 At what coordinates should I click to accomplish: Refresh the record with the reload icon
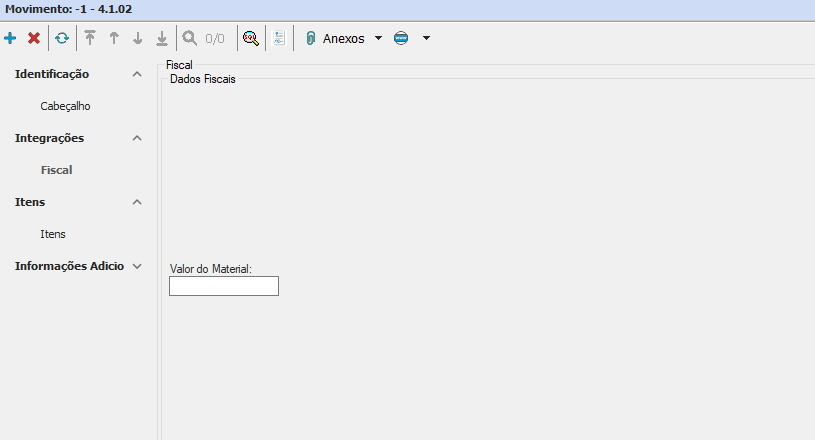(62, 38)
